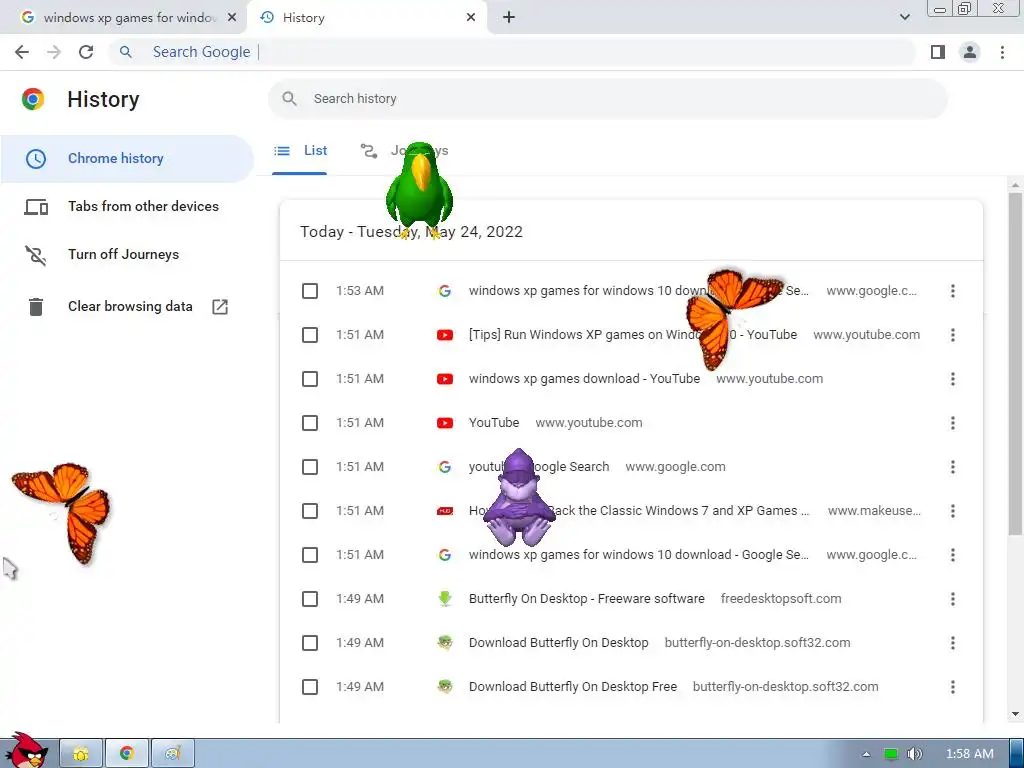Screen dimensions: 1024x768
Task: Click the Chrome logo next to History
Action: tap(33, 99)
